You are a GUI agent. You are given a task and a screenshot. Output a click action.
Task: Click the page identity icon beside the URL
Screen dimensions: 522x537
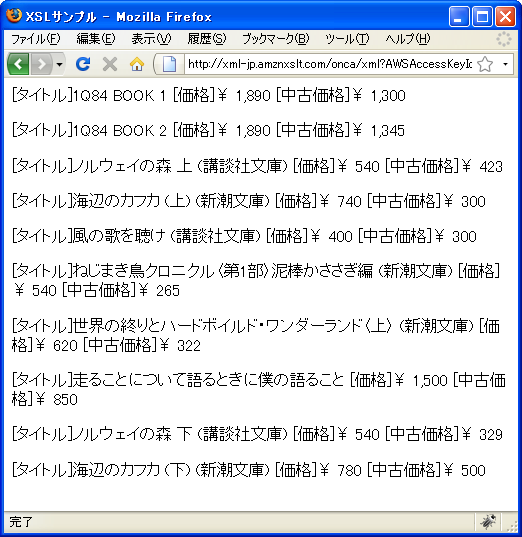pyautogui.click(x=169, y=64)
